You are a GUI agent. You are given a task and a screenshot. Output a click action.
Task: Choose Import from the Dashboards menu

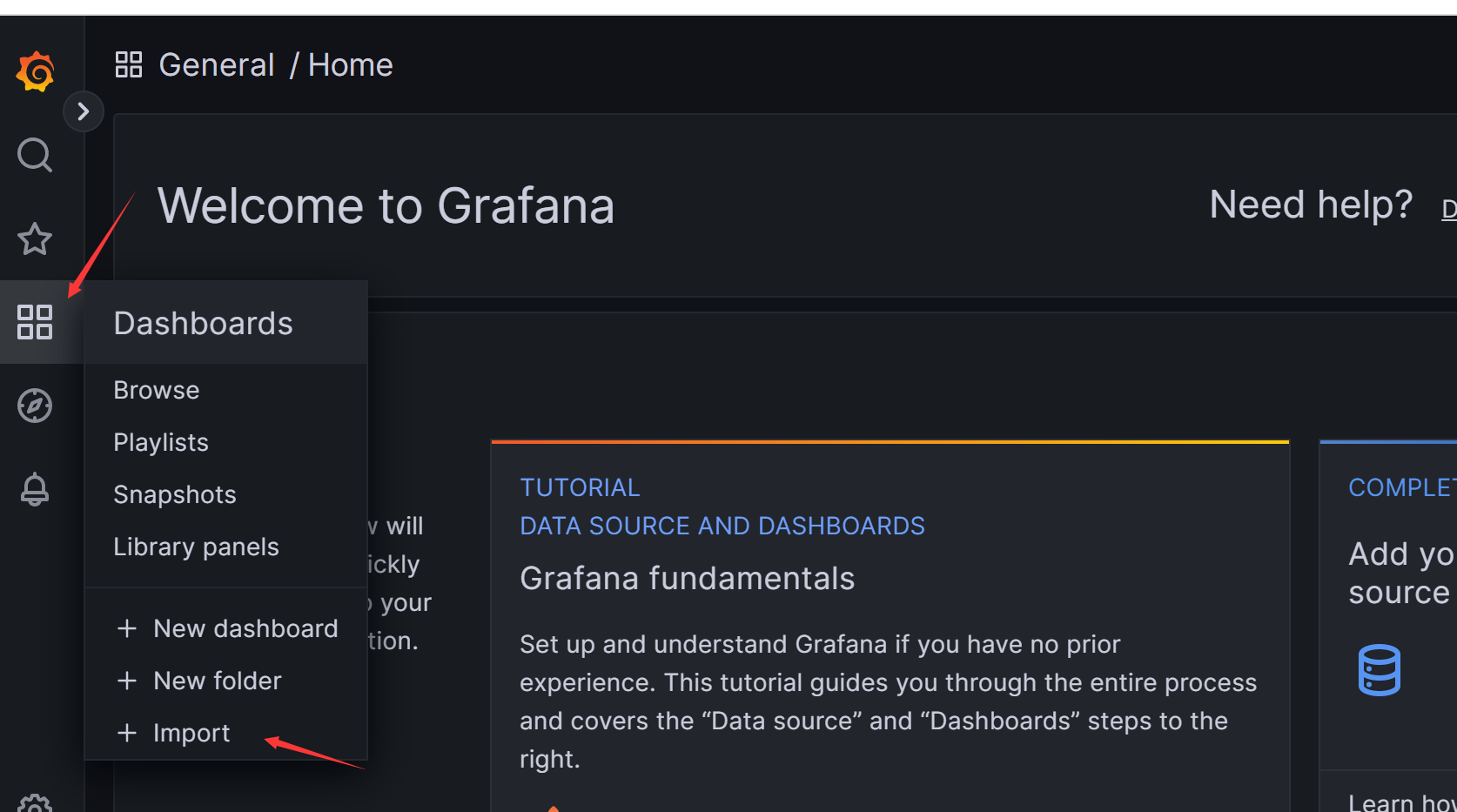[173, 733]
